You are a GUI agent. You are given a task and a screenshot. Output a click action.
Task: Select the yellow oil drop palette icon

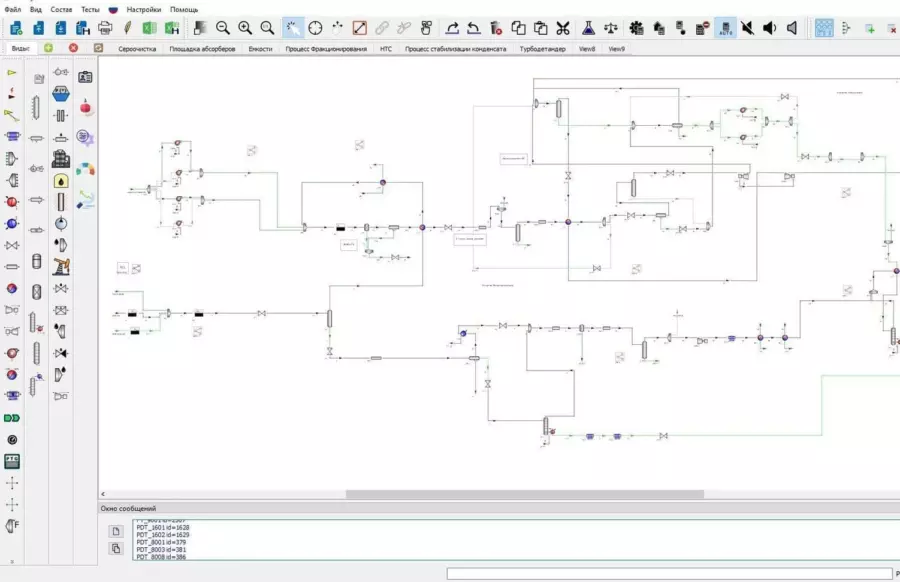[x=61, y=181]
